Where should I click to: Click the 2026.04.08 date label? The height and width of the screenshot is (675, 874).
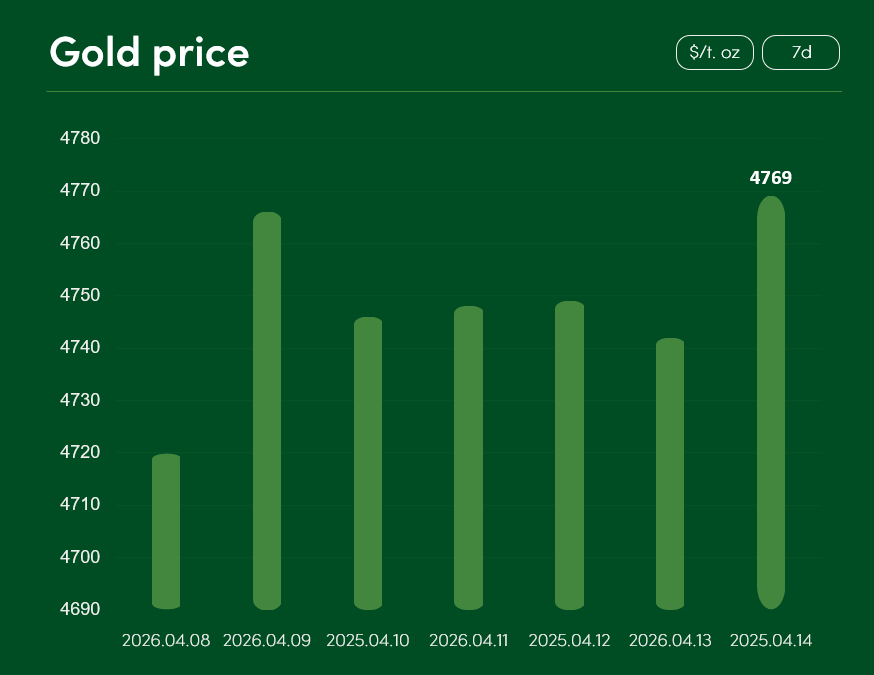click(166, 640)
